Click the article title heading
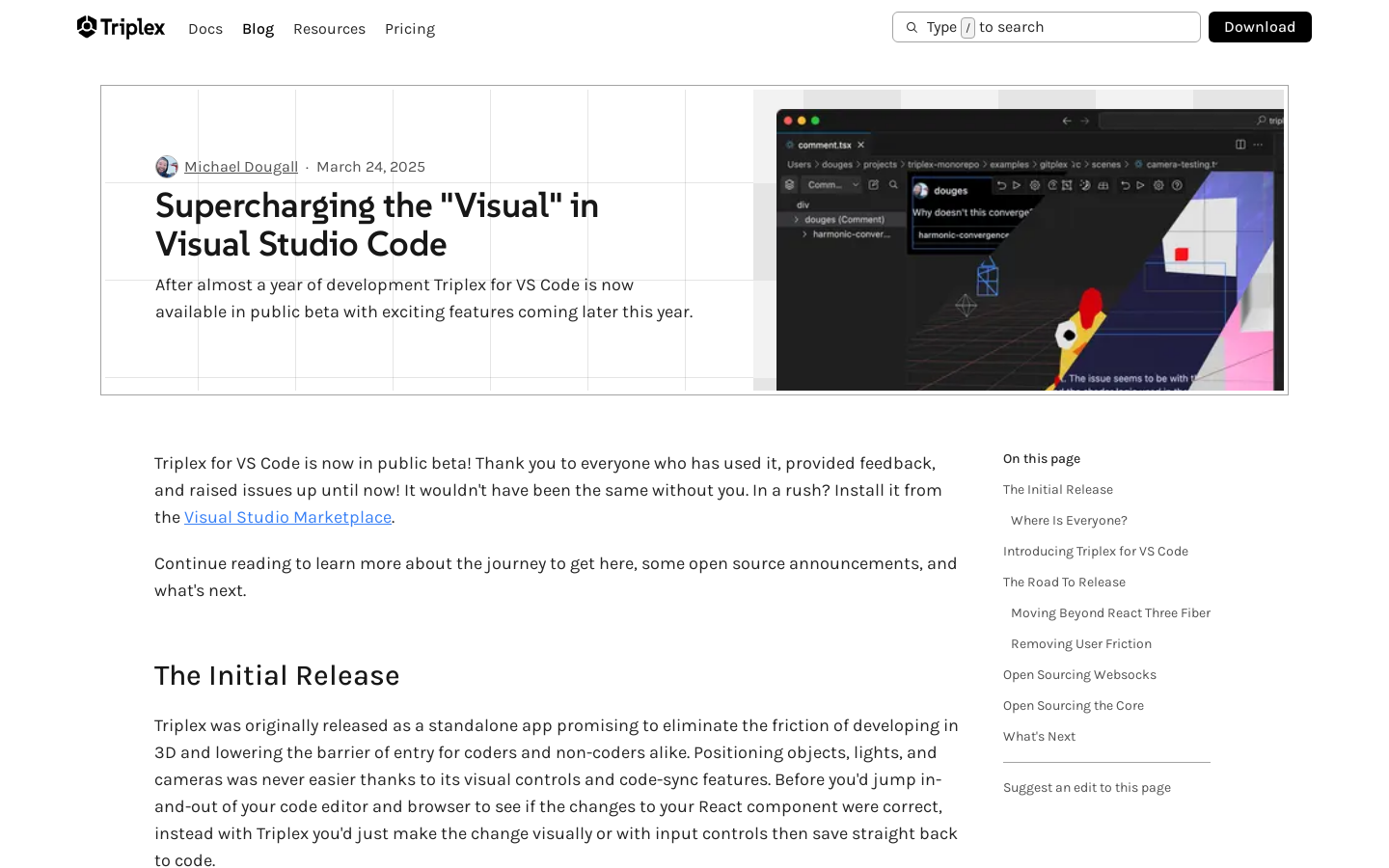This screenshot has width=1389, height=868. (377, 225)
